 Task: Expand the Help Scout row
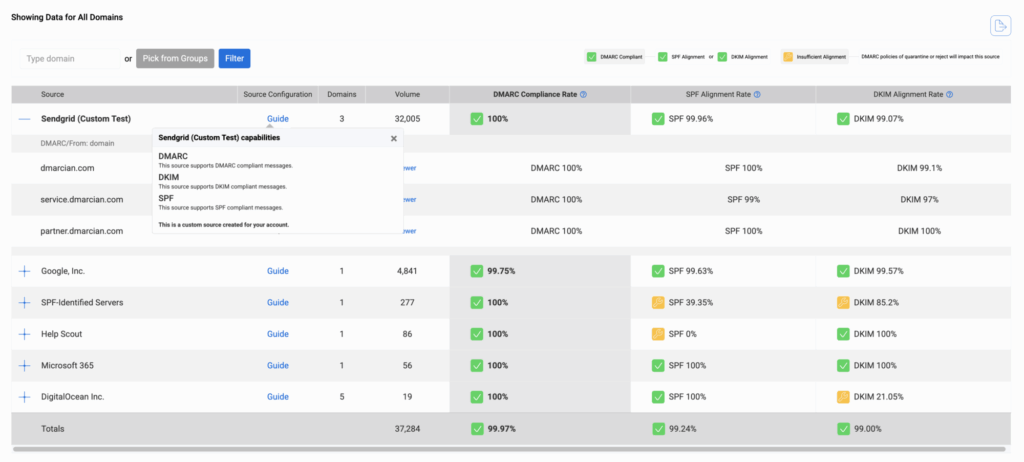coord(24,334)
